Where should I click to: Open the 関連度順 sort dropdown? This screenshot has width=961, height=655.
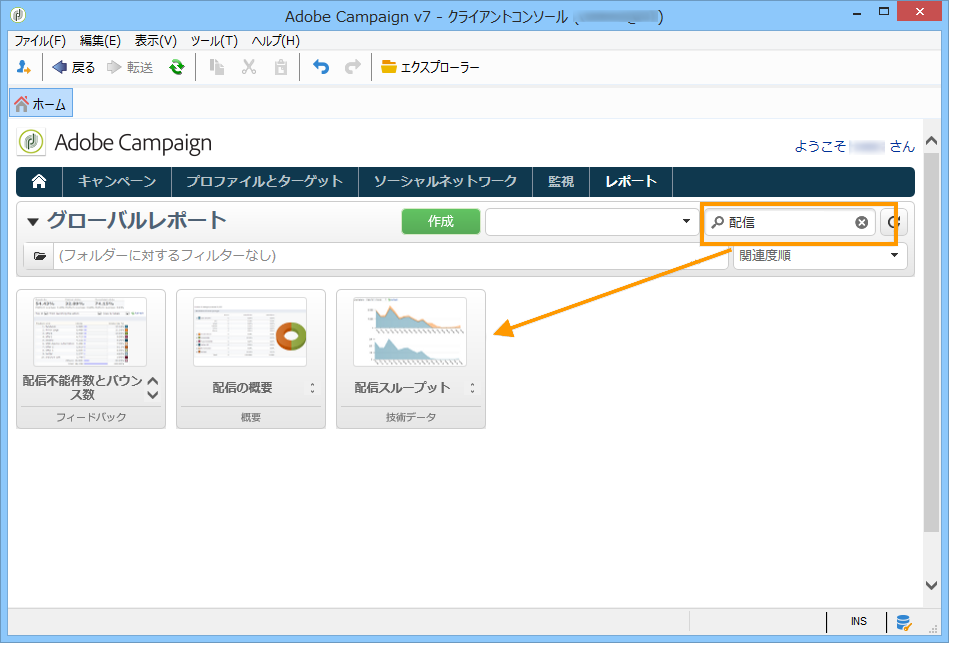[819, 256]
